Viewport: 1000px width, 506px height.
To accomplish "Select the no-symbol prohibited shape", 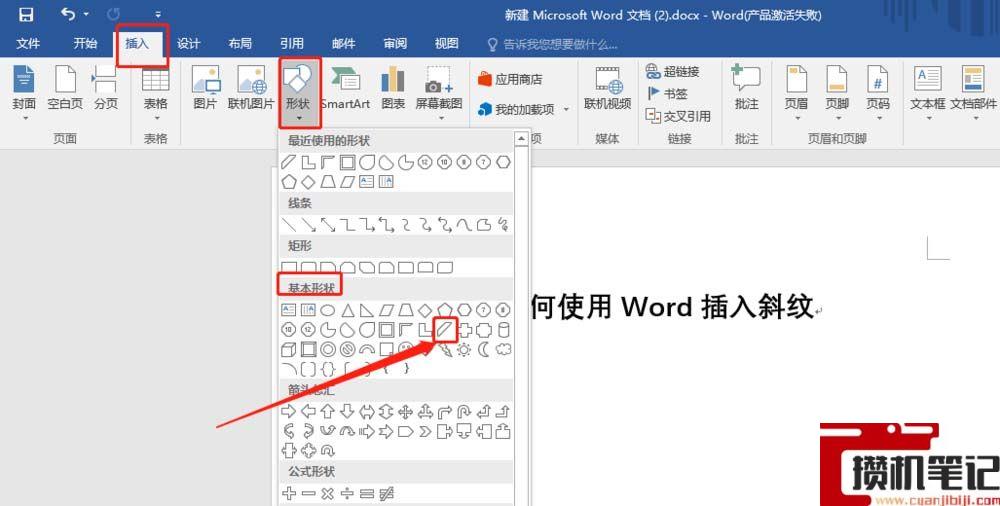I will pyautogui.click(x=348, y=350).
